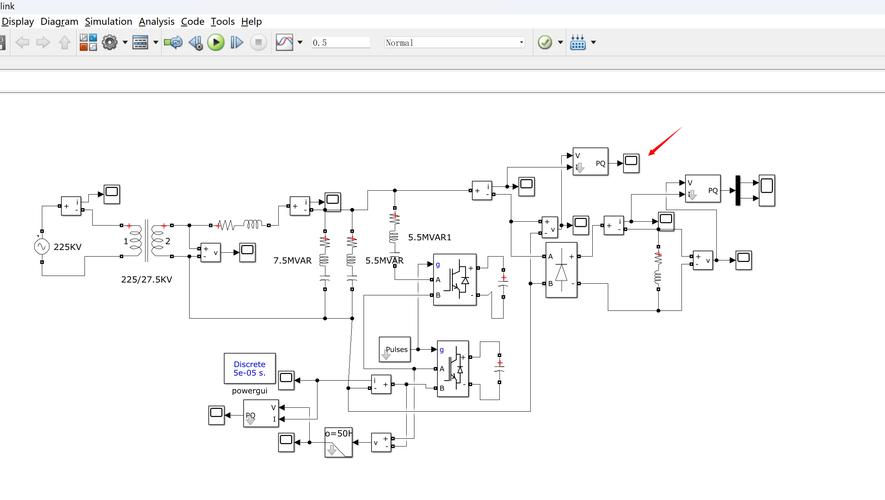This screenshot has width=885, height=500.
Task: Click the Model Advisor checkmark icon
Action: pyautogui.click(x=545, y=42)
